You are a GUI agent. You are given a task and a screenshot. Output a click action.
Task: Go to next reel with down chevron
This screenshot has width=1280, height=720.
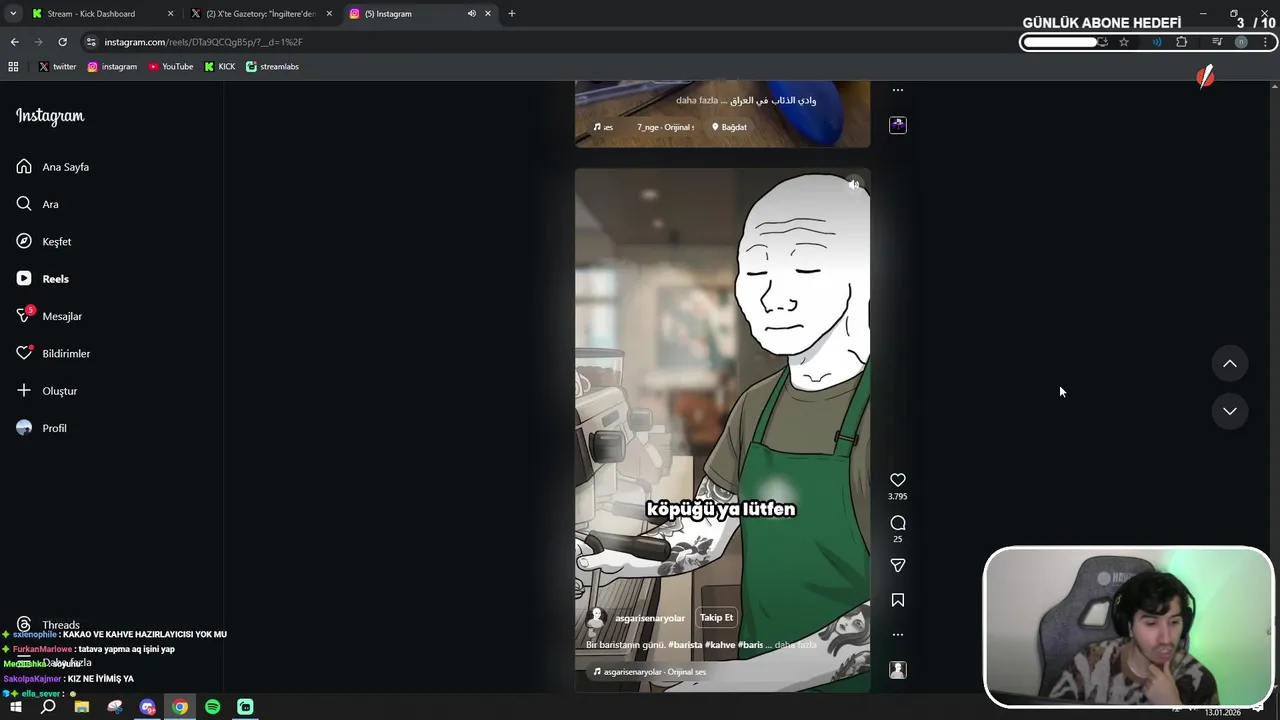coord(1230,411)
